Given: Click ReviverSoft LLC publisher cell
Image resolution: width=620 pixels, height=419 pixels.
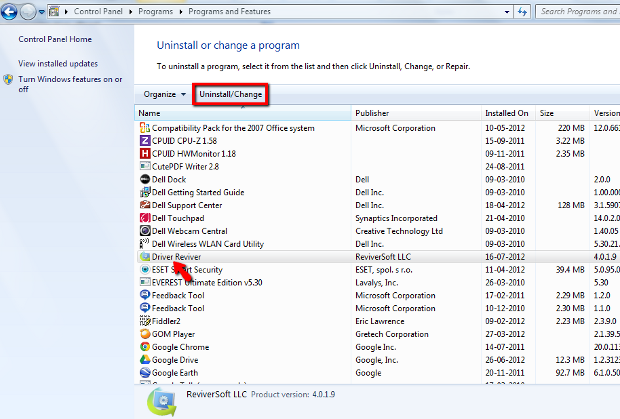Looking at the screenshot, I should pos(383,257).
